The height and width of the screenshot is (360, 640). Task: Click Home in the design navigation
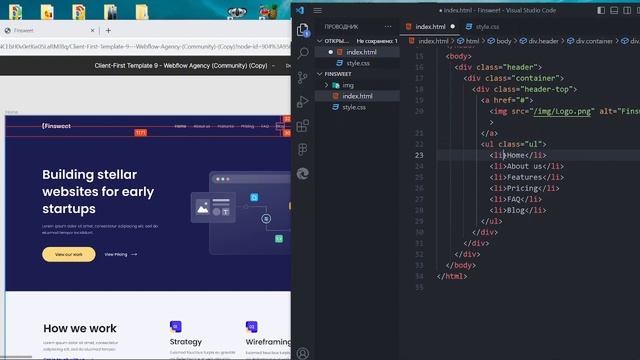pyautogui.click(x=180, y=126)
